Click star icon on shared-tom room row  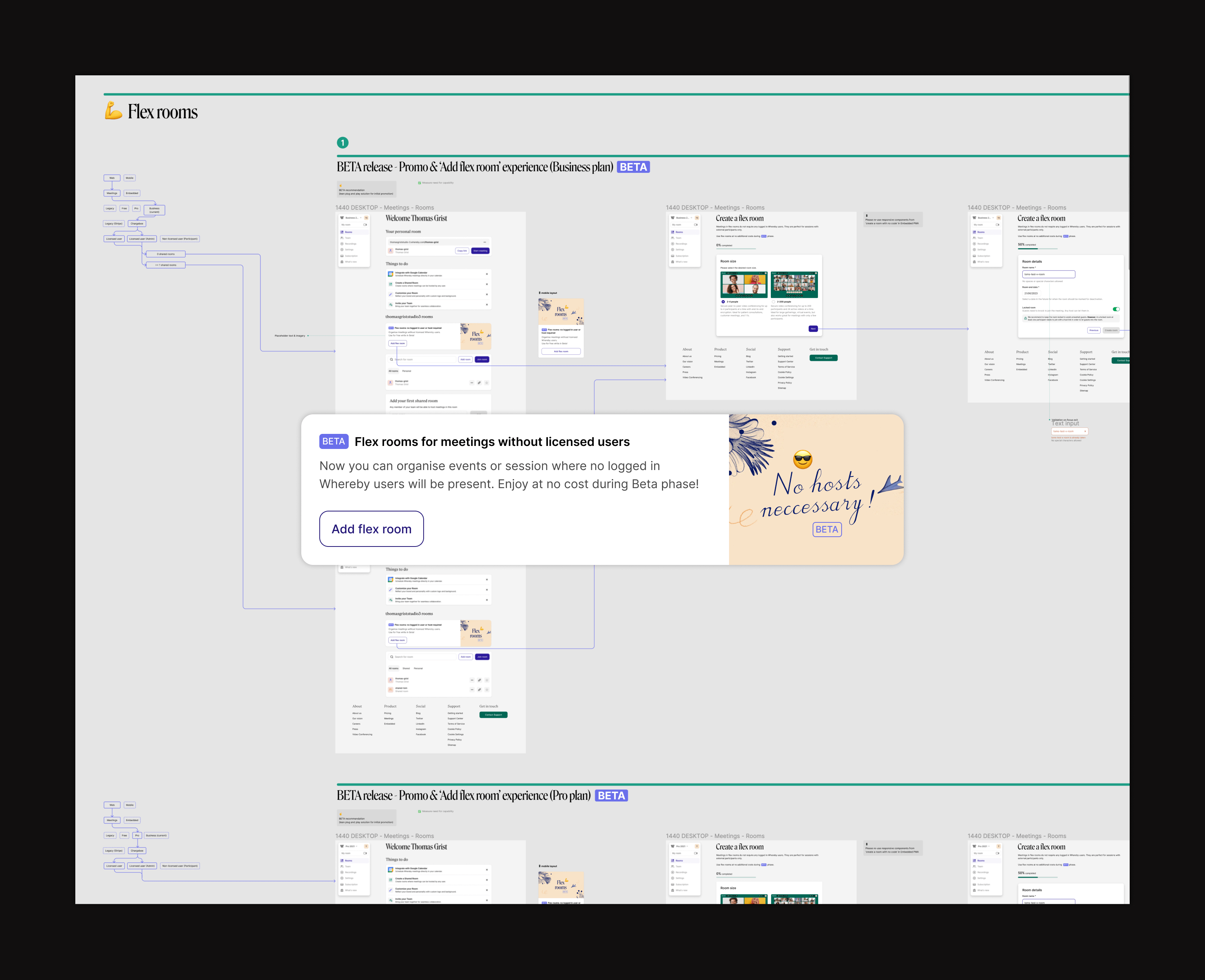coord(487,689)
